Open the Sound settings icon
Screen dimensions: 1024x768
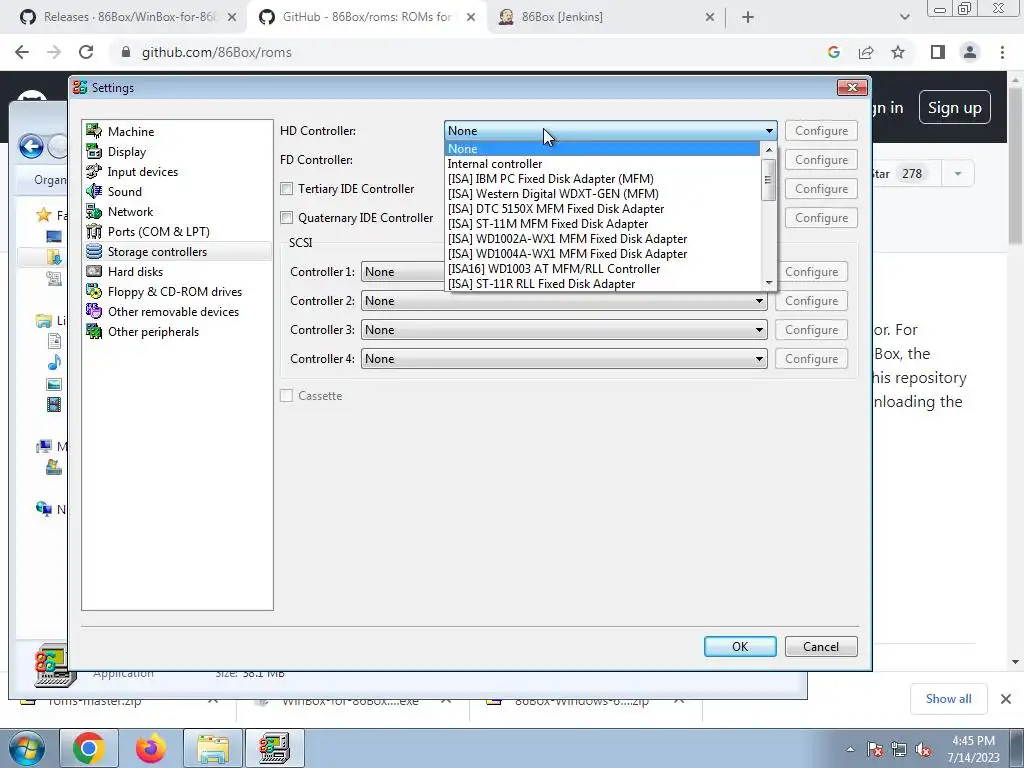(94, 191)
